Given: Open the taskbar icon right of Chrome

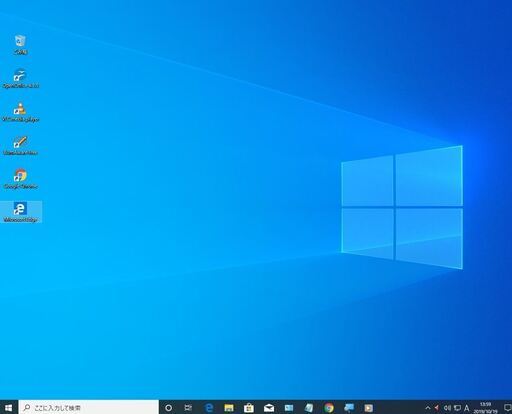Looking at the screenshot, I should click(349, 408).
